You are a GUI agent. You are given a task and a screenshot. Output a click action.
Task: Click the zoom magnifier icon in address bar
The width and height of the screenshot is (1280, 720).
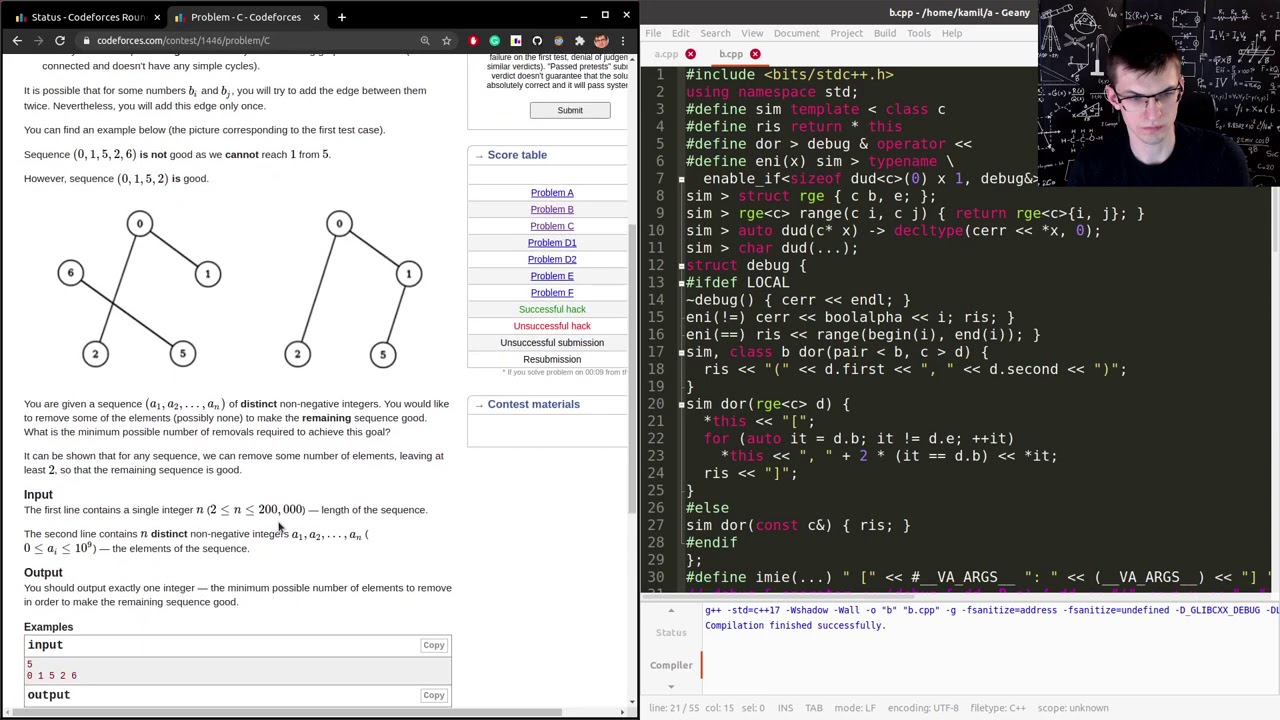click(x=425, y=41)
